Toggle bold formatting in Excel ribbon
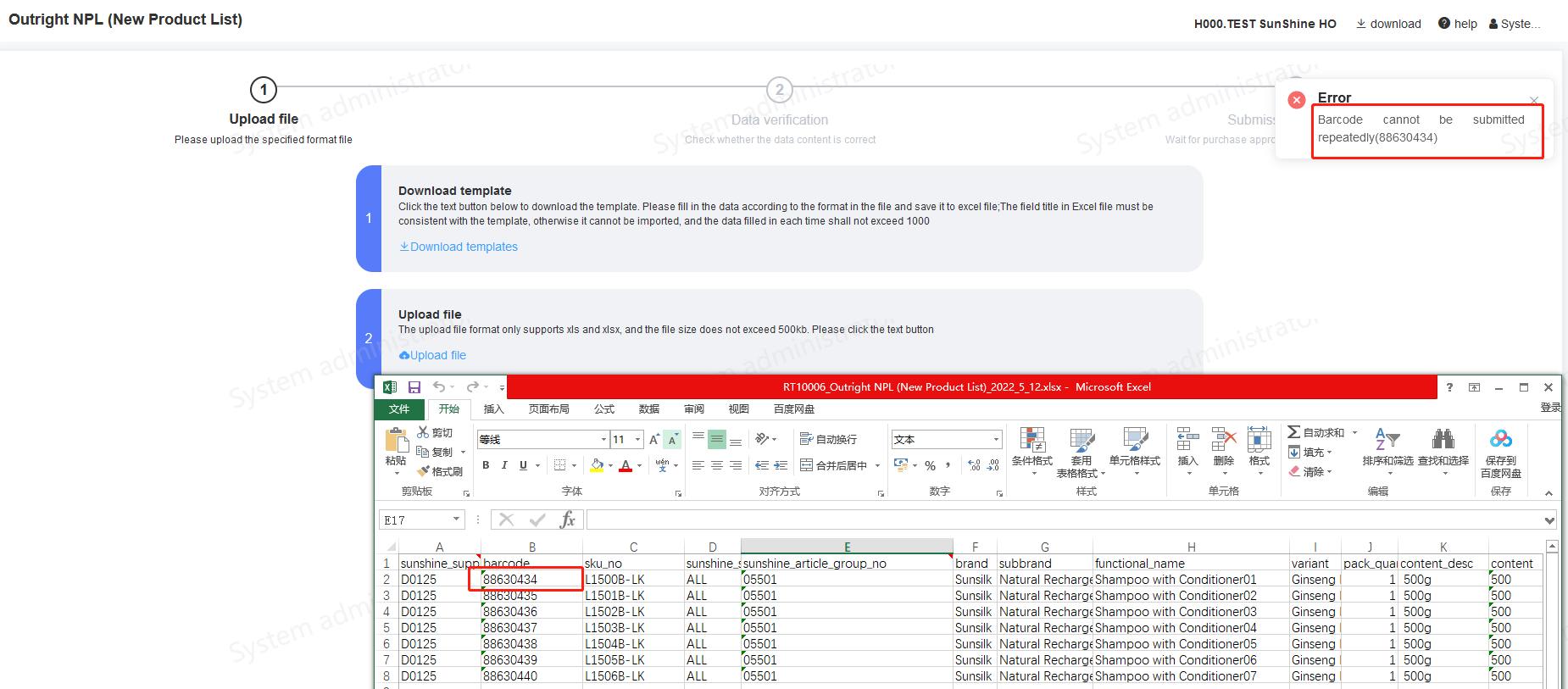The image size is (1568, 689). pyautogui.click(x=486, y=465)
